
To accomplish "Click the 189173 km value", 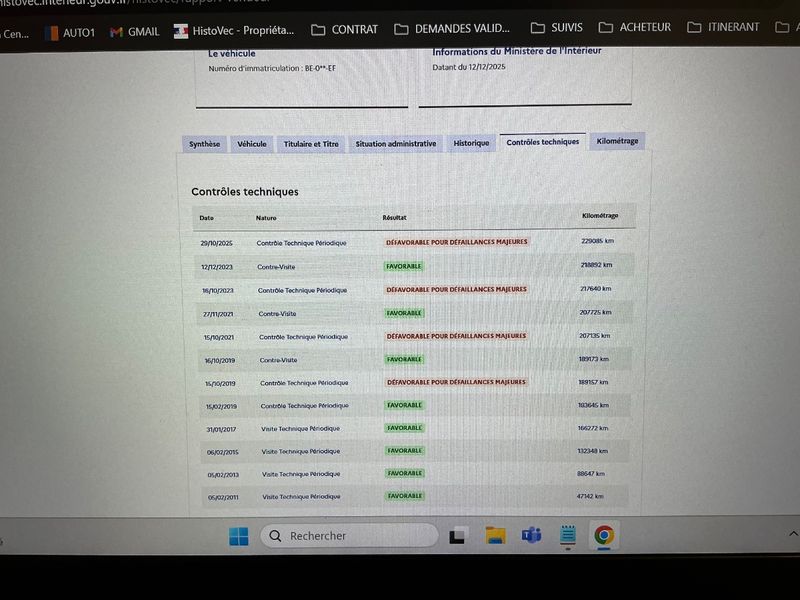I will click(x=593, y=359).
